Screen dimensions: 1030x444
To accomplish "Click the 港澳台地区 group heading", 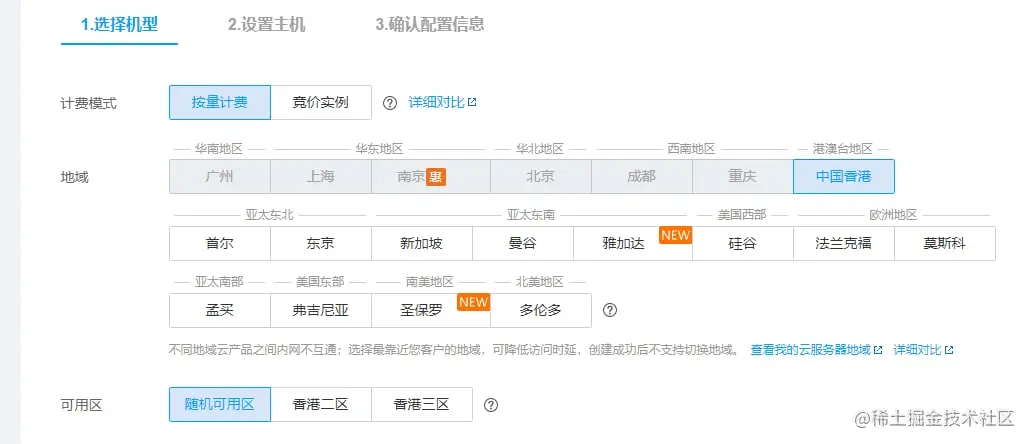I will point(843,149).
